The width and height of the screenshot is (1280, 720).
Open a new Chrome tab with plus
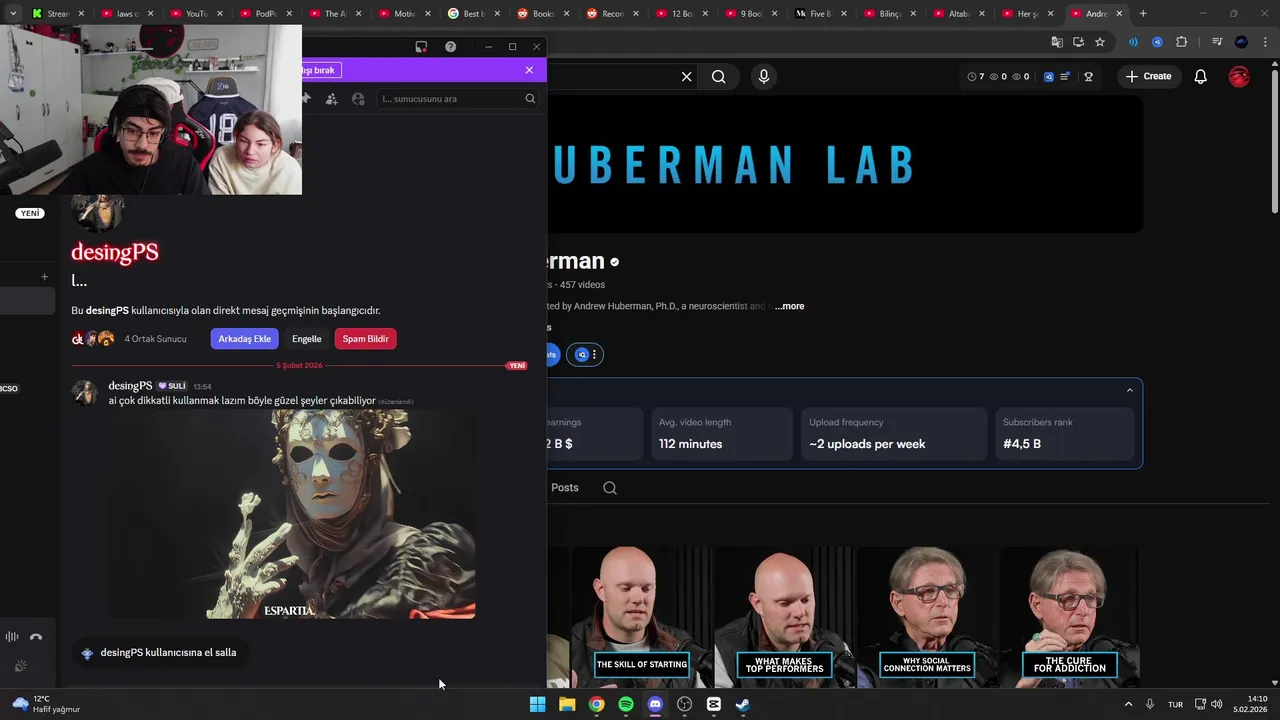1143,14
